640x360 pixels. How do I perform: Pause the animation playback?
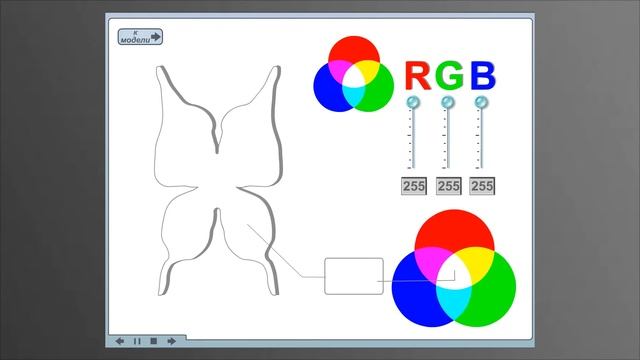137,341
